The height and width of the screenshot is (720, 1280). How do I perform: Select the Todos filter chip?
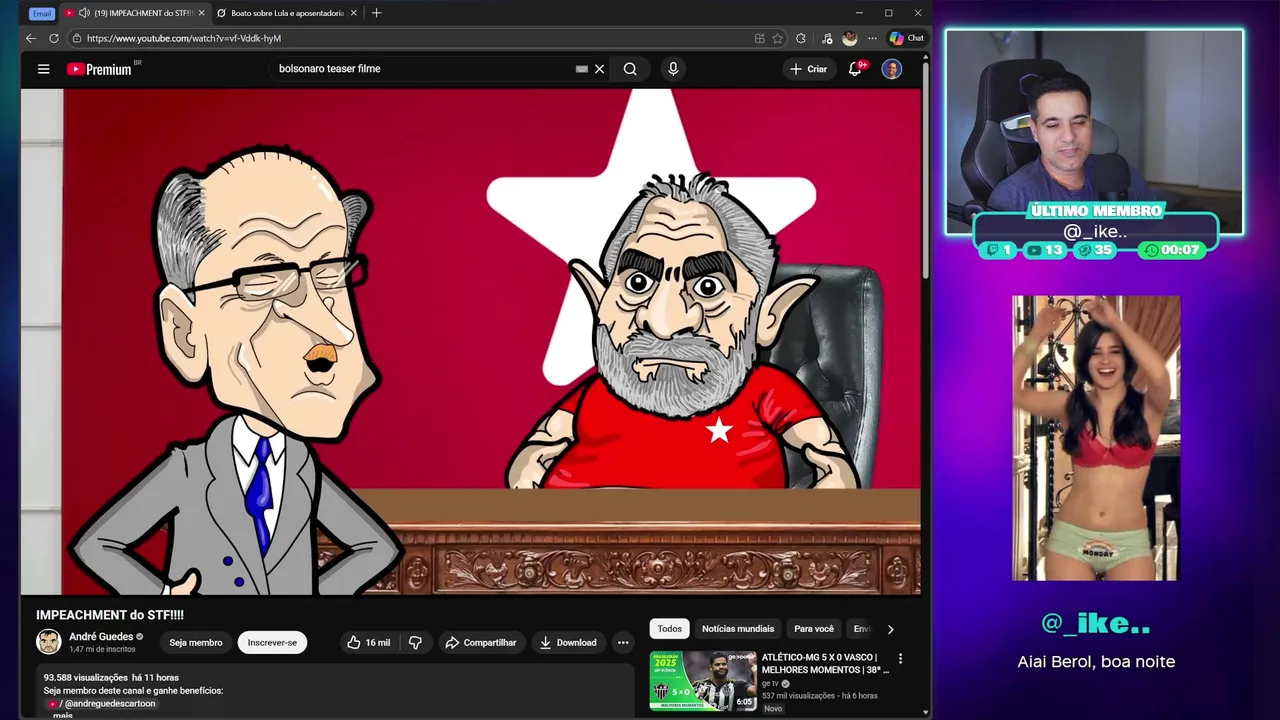coord(670,629)
